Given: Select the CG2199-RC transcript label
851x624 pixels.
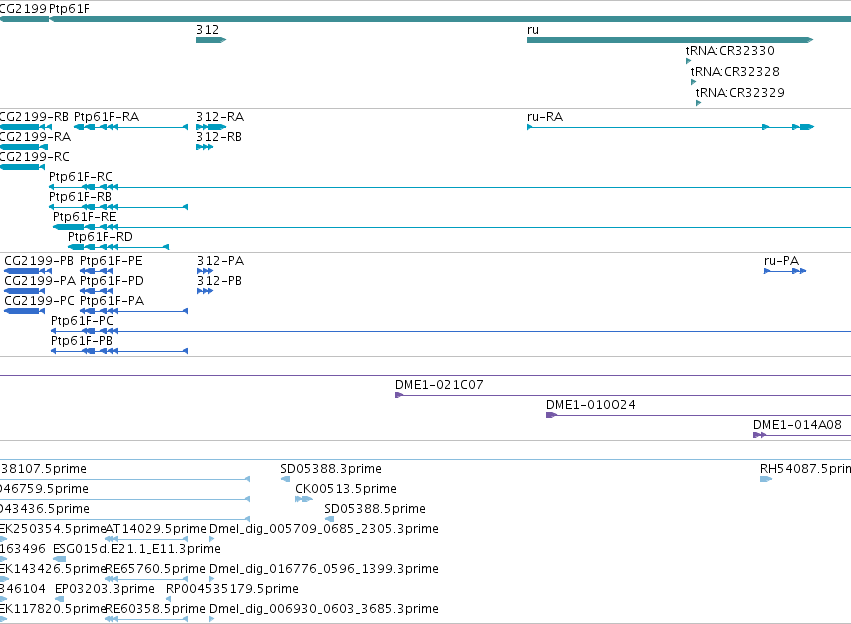Looking at the screenshot, I should tap(35, 157).
